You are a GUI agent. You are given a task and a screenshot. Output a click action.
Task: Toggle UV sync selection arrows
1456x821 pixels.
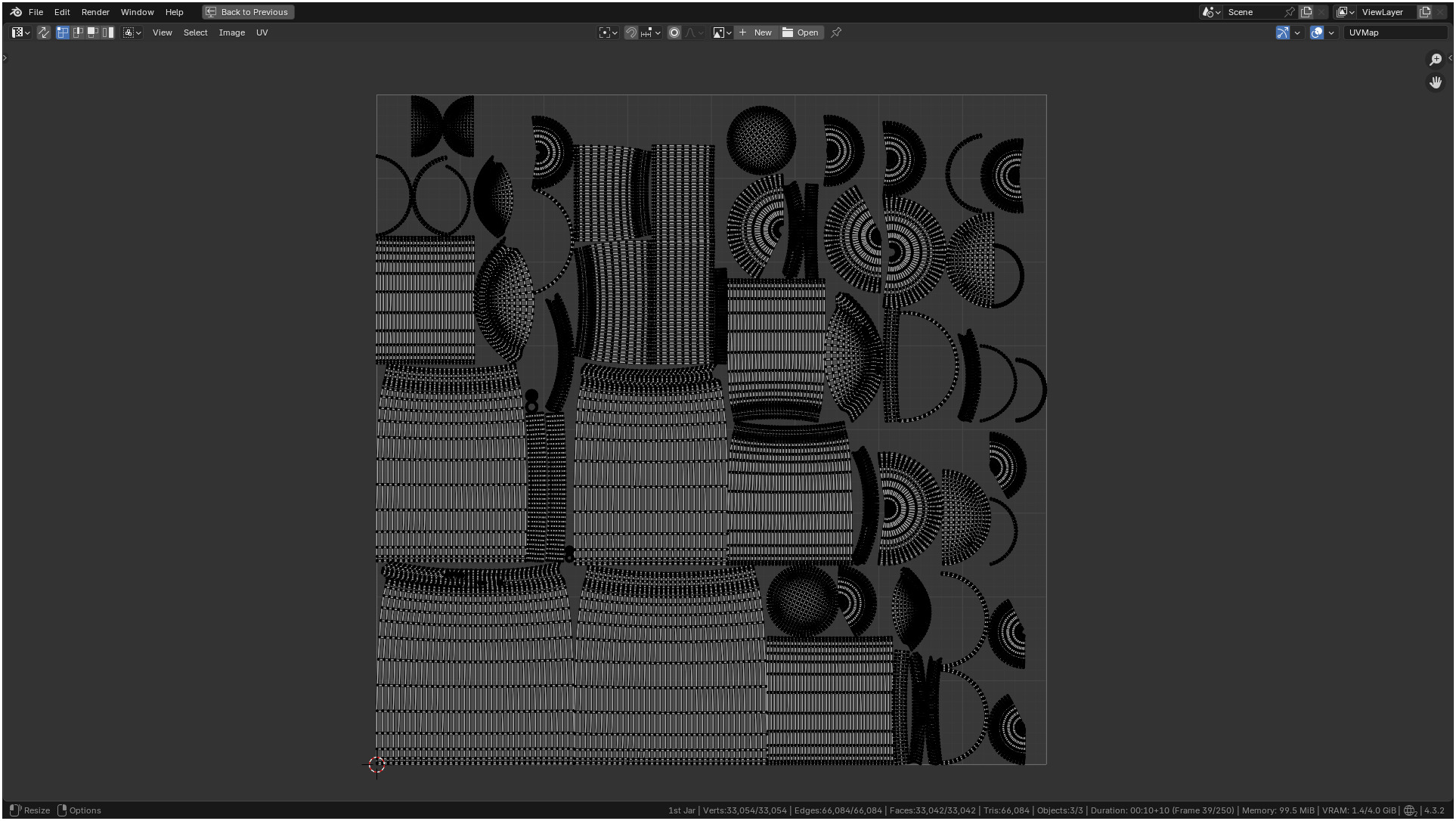[x=44, y=33]
